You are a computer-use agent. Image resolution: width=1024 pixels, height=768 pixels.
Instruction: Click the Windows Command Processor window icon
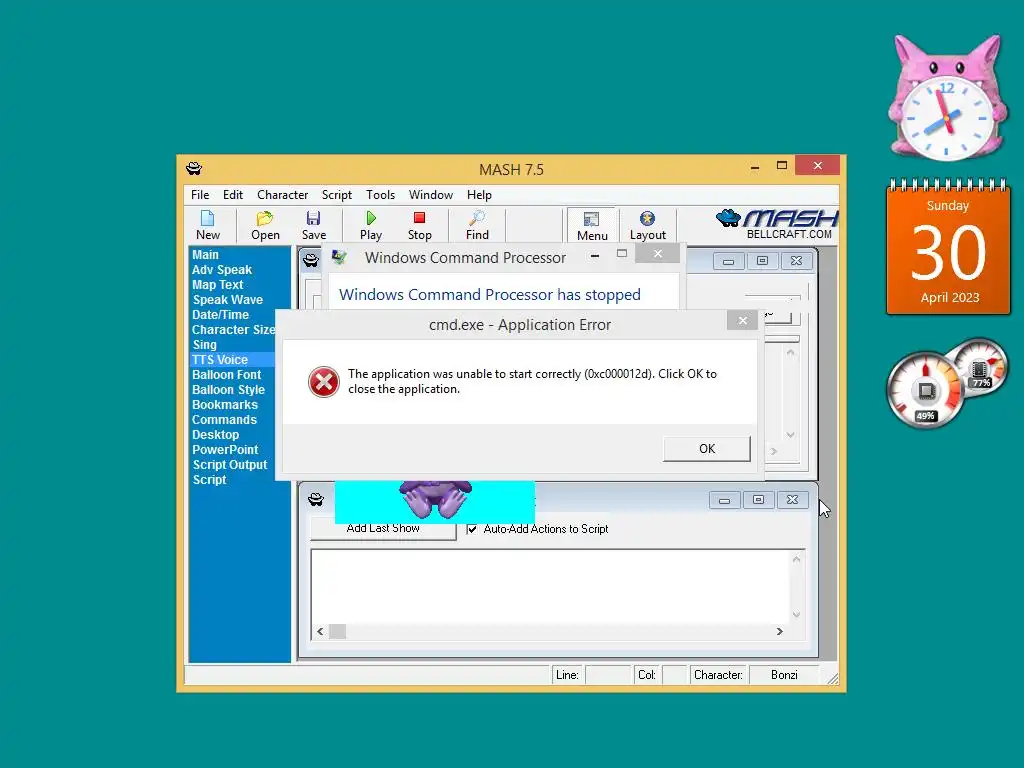pyautogui.click(x=339, y=257)
